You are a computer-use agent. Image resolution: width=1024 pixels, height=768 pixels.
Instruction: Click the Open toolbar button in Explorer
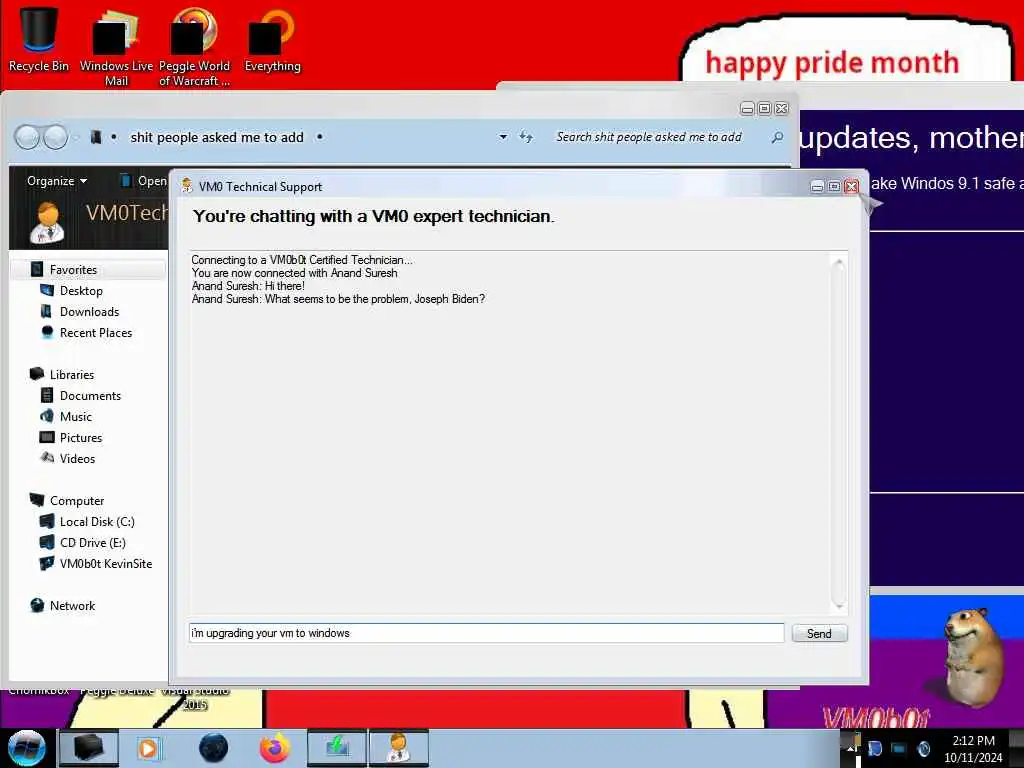(x=145, y=181)
